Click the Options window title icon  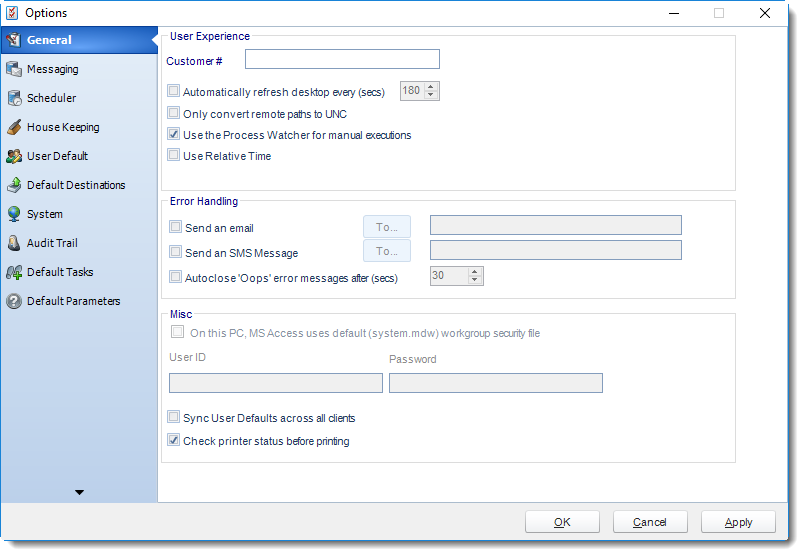pos(12,13)
